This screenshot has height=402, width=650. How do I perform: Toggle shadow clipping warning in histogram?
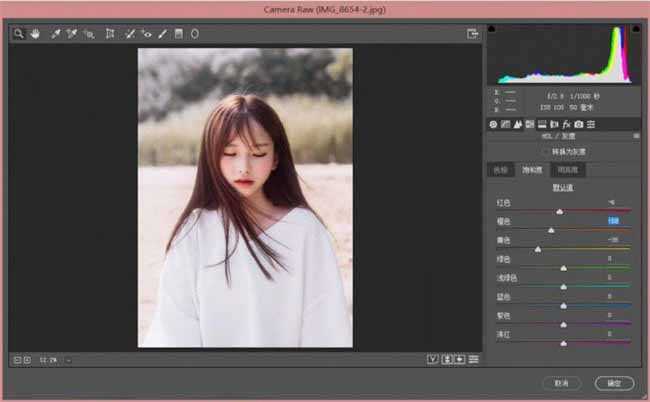(x=492, y=29)
